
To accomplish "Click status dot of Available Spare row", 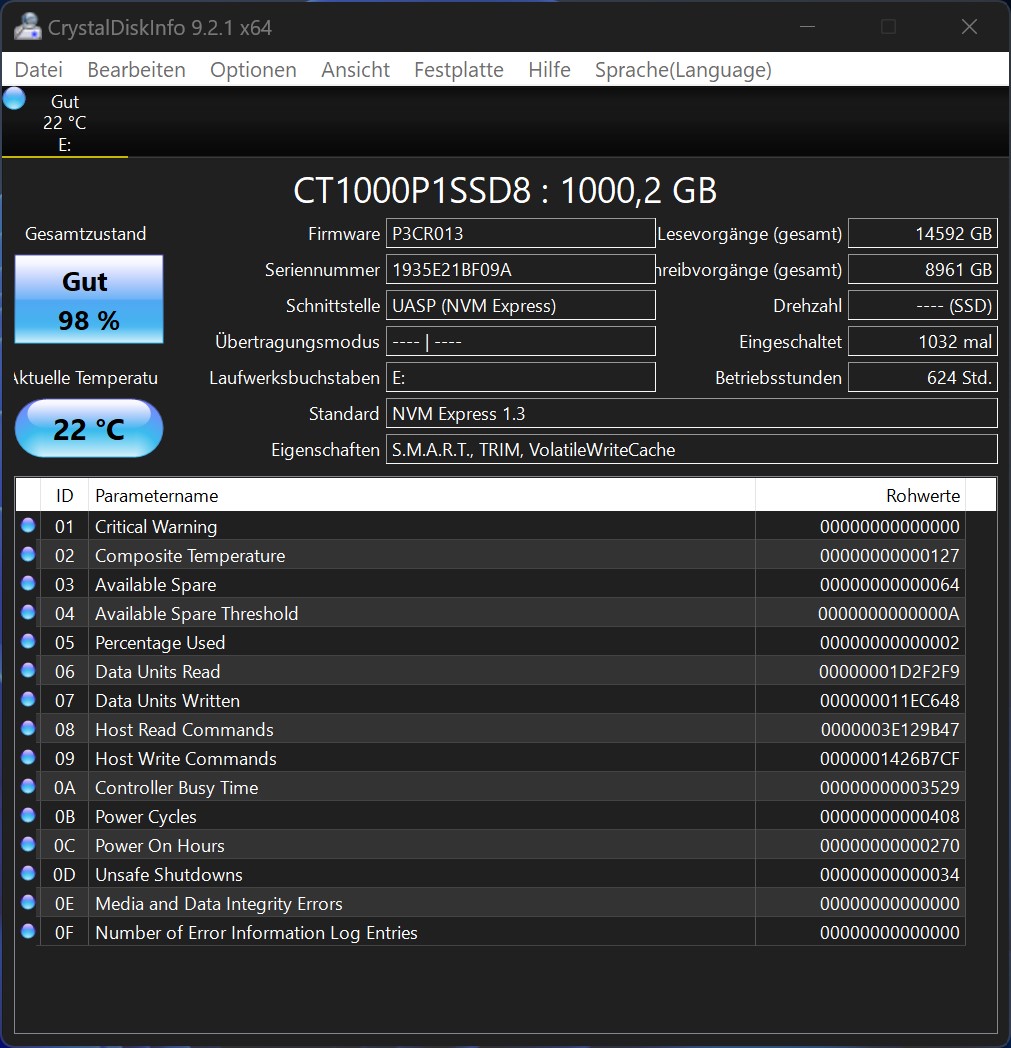I will (28, 583).
